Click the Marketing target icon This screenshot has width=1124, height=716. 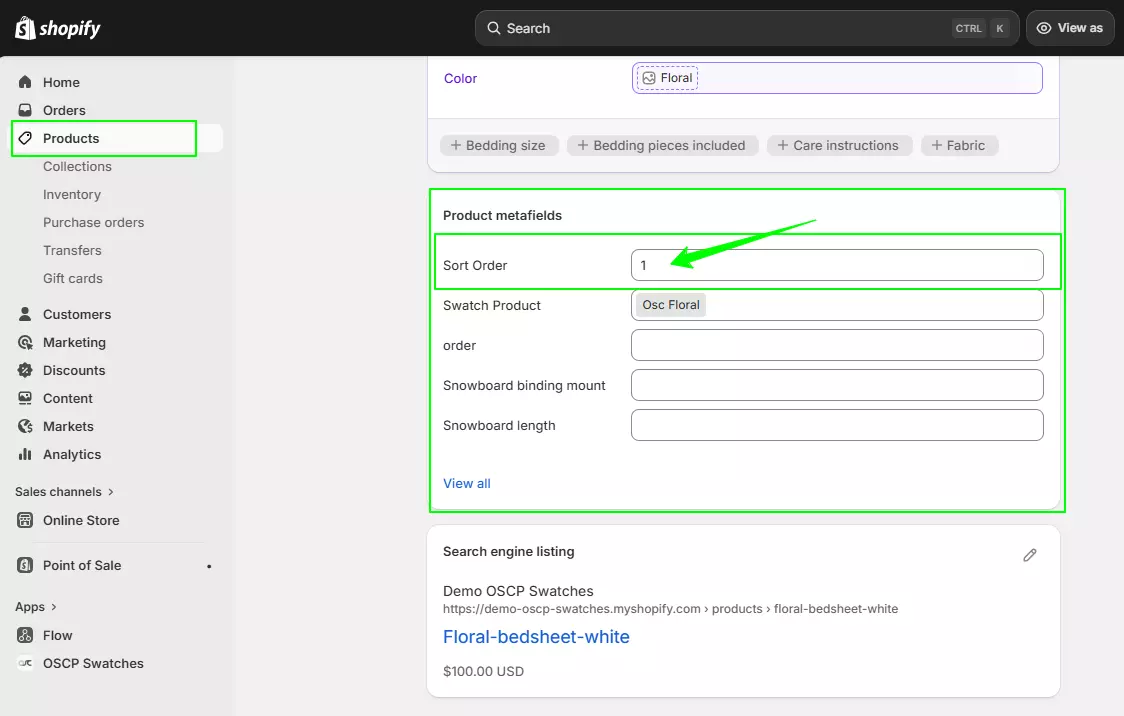[x=25, y=342]
